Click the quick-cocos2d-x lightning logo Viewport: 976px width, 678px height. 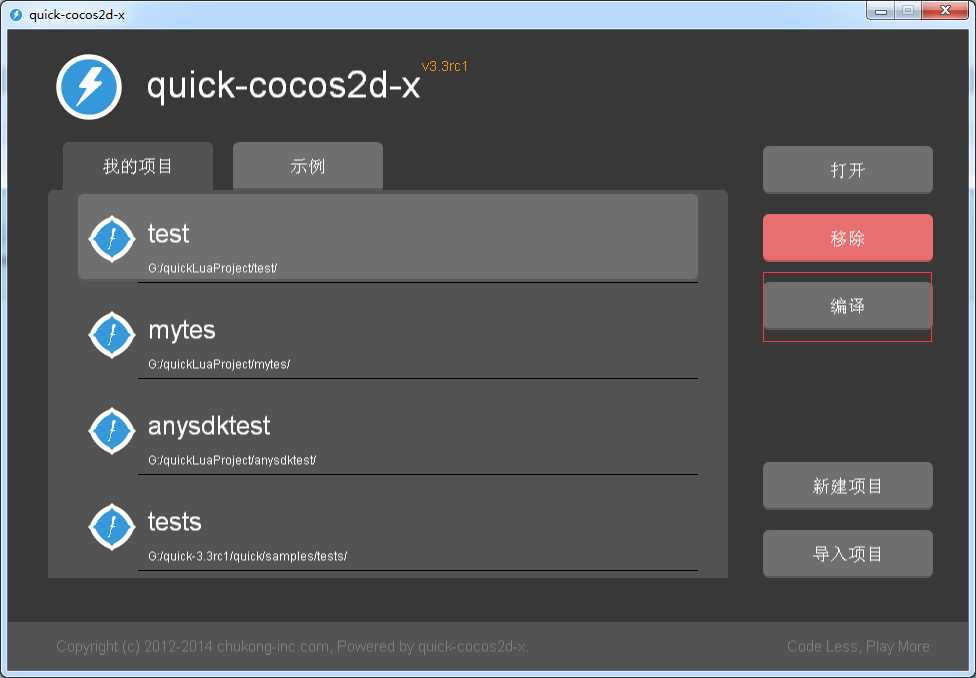89,87
